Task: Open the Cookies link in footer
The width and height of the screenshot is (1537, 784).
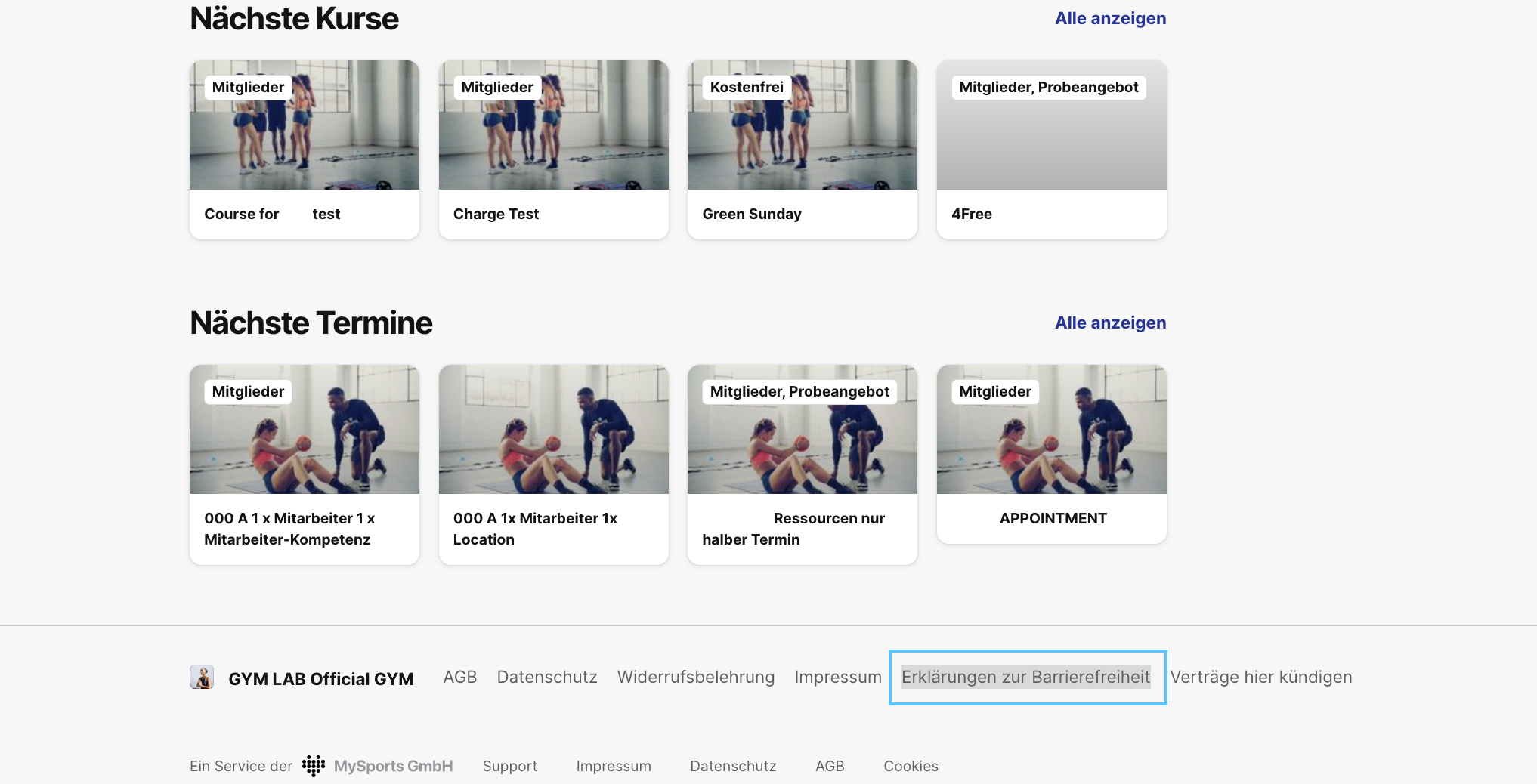Action: 911,766
